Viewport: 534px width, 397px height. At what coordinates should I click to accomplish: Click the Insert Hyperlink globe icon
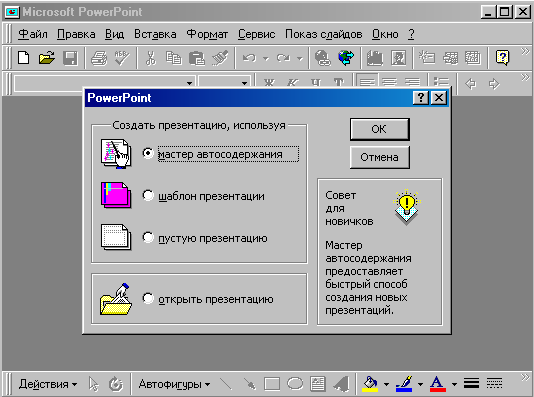(322, 58)
